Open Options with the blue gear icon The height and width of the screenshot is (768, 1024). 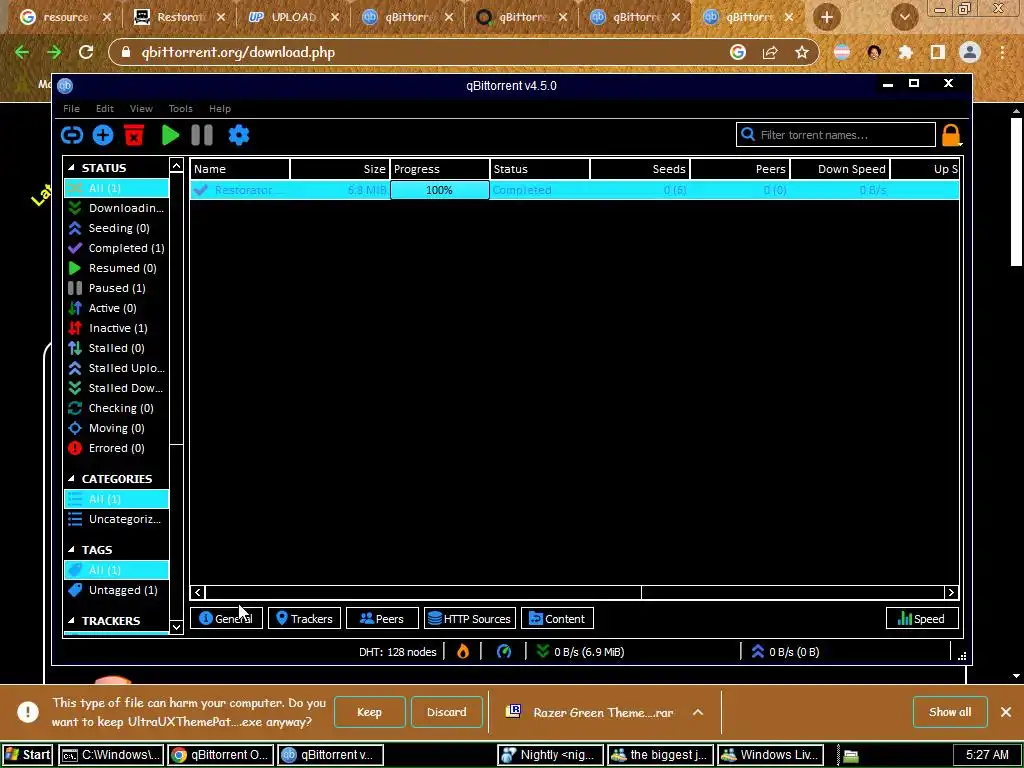(238, 135)
